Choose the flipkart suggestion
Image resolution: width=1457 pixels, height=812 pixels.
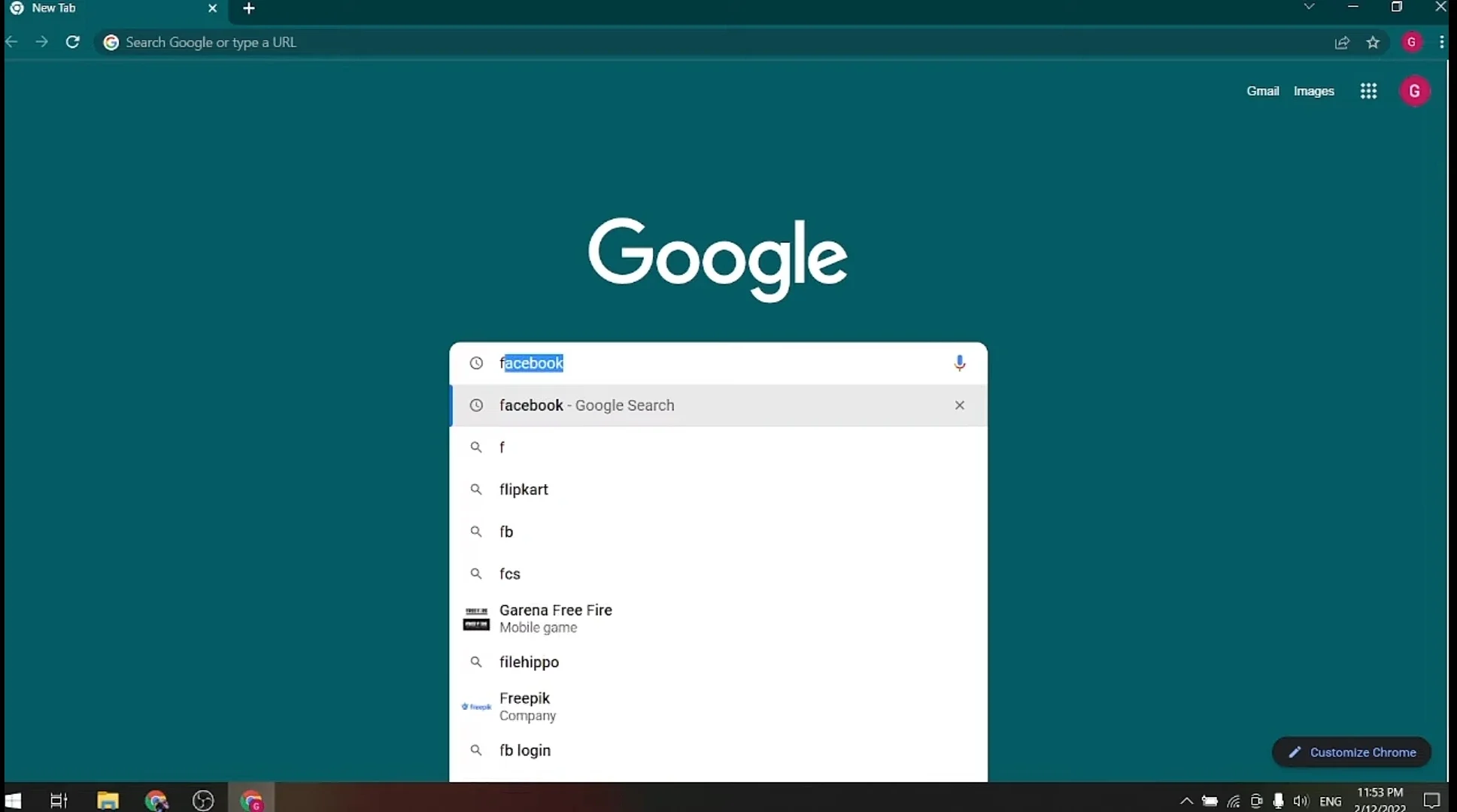(718, 489)
